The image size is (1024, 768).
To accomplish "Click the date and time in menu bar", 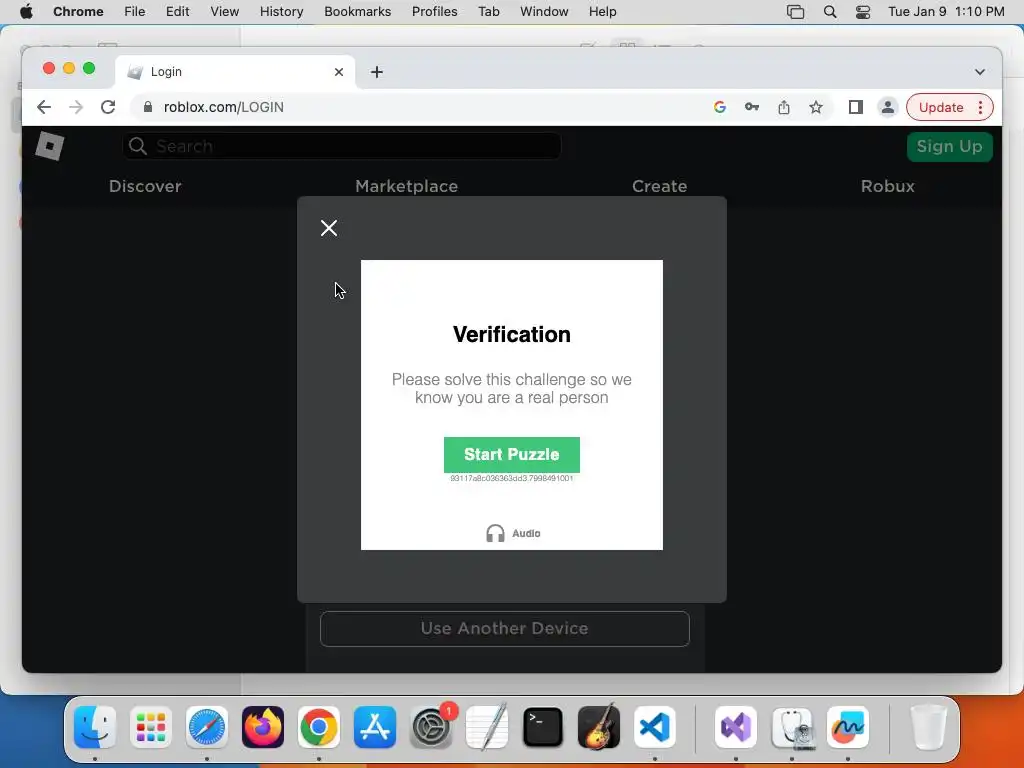I will tap(946, 12).
